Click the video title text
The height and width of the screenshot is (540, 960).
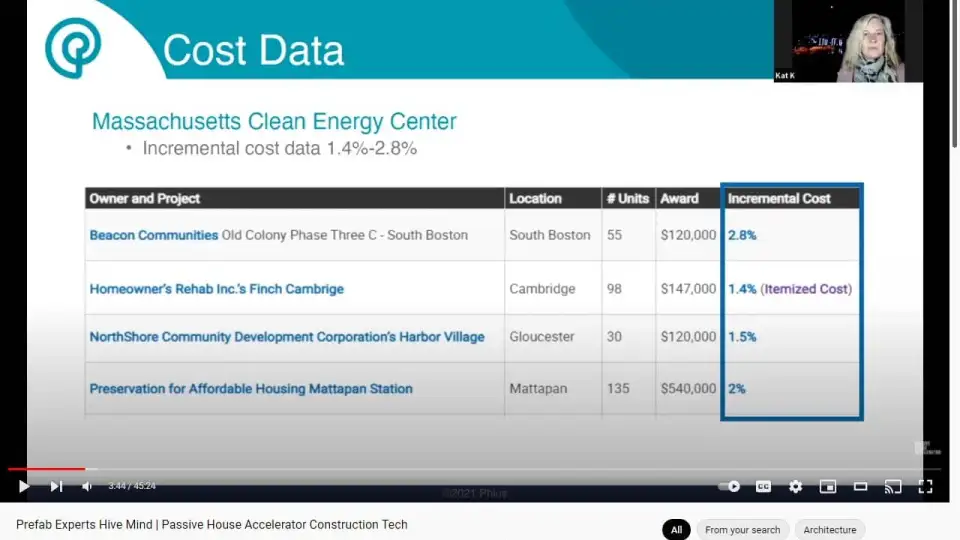pyautogui.click(x=212, y=524)
